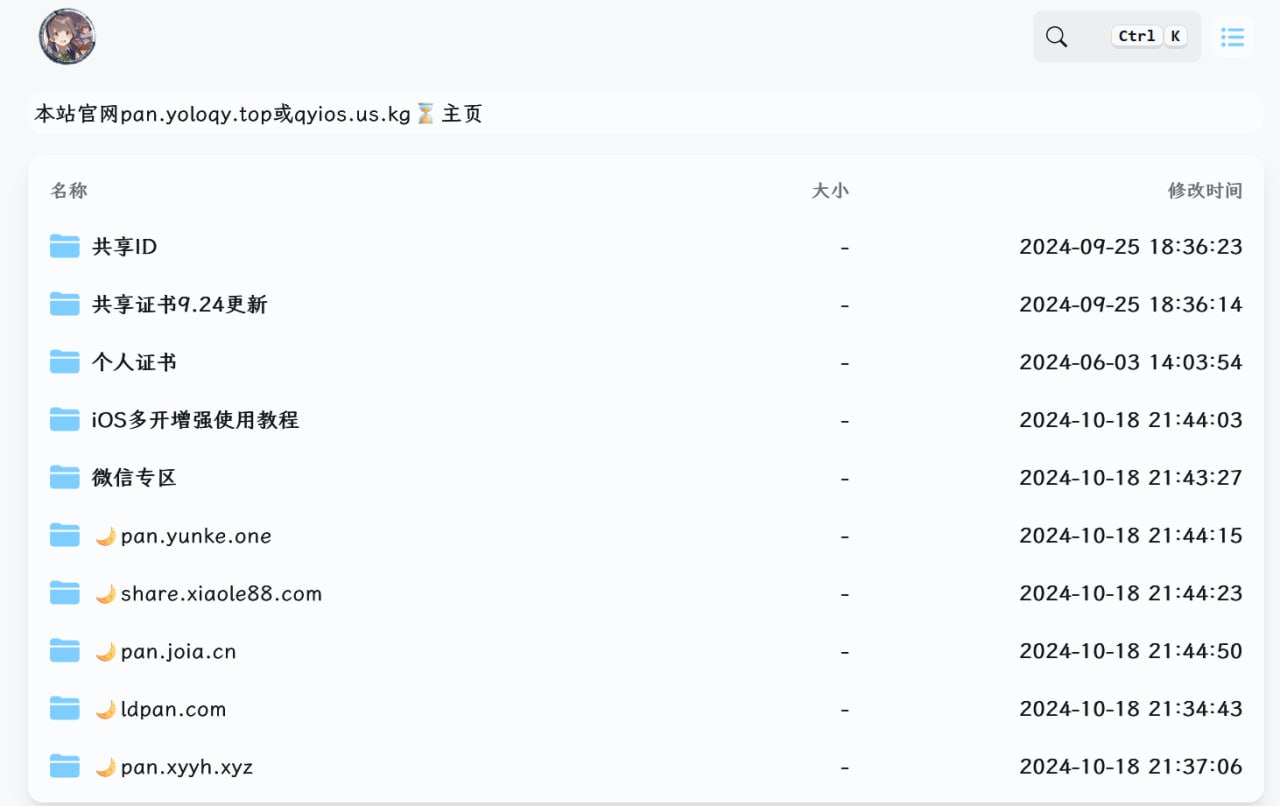1280x806 pixels.
Task: Click moon emoji beside ldpan.com
Action: 105,711
